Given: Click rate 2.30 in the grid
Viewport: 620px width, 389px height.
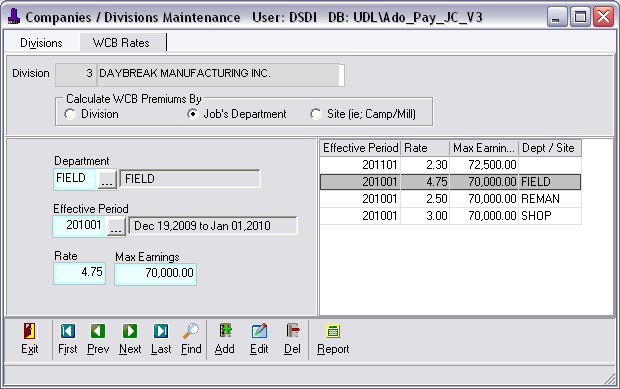Looking at the screenshot, I should pyautogui.click(x=425, y=164).
